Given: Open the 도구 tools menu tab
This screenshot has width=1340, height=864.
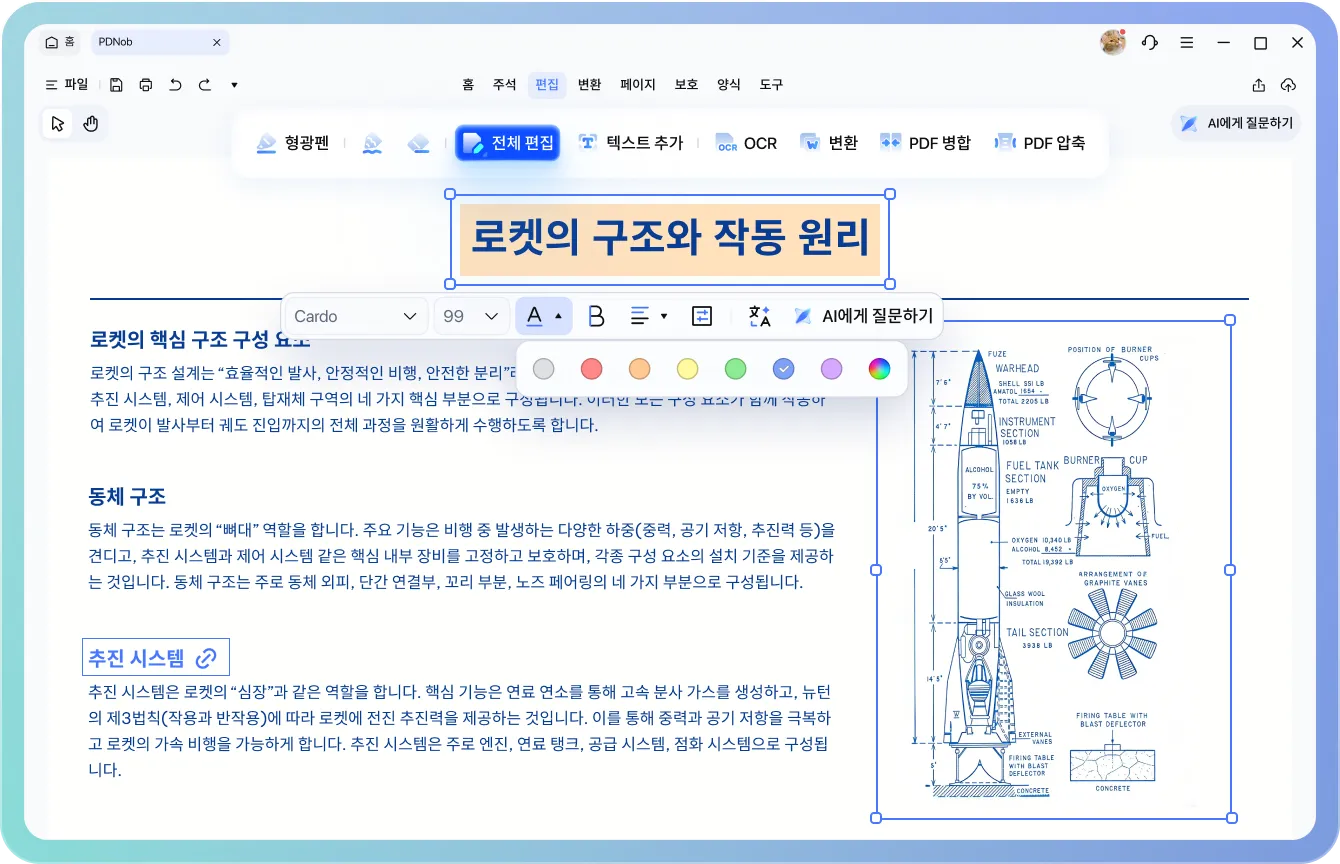Looking at the screenshot, I should 771,85.
